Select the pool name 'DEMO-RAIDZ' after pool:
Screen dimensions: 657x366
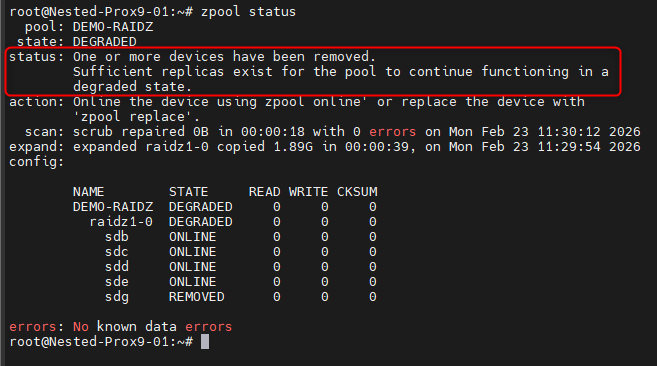click(113, 27)
